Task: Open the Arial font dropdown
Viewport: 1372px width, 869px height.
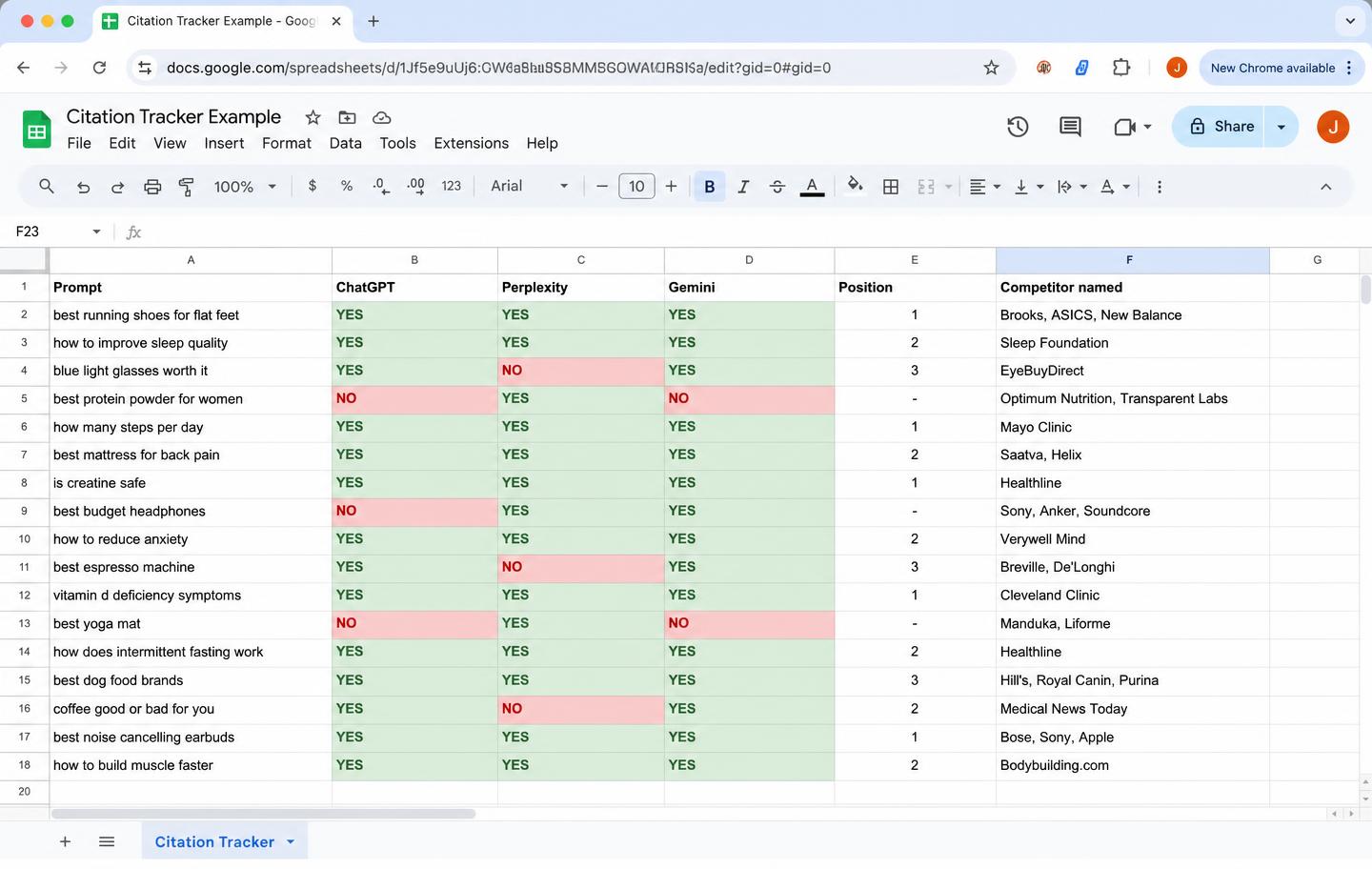Action: coord(529,186)
